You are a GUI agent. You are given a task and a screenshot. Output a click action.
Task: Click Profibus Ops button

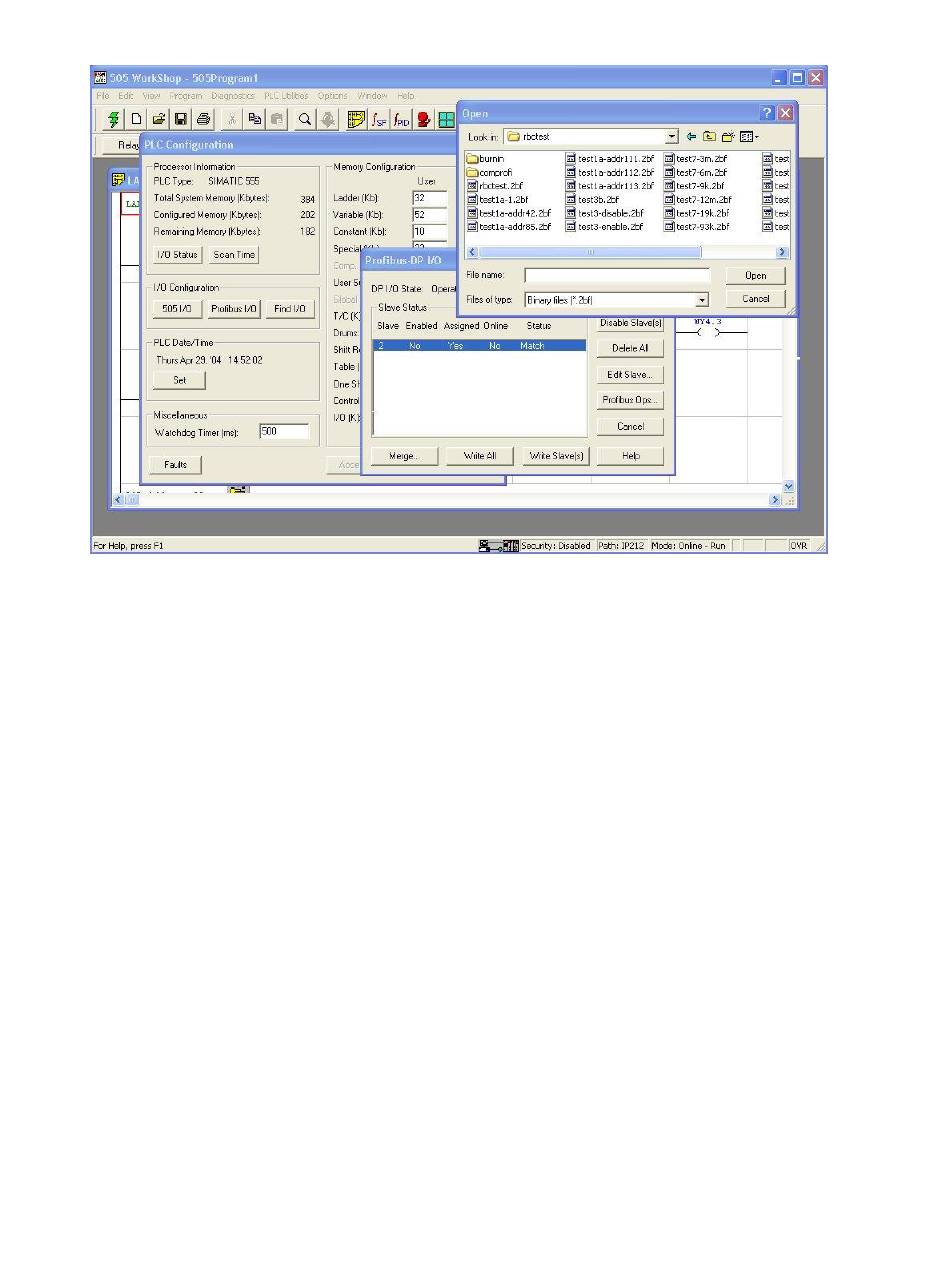[x=630, y=400]
